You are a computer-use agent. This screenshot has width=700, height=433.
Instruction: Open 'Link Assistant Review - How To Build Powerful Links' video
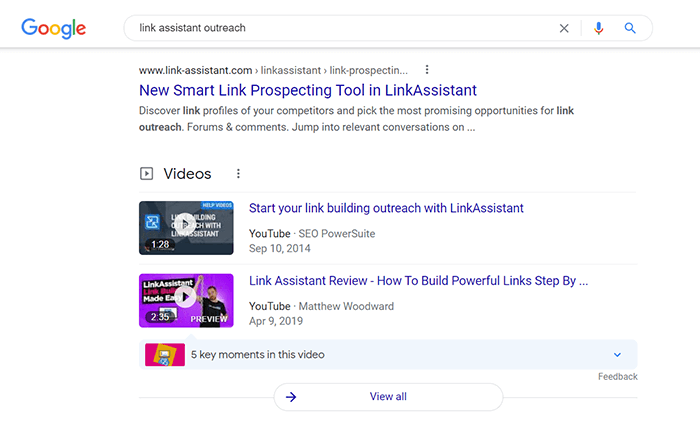point(418,281)
